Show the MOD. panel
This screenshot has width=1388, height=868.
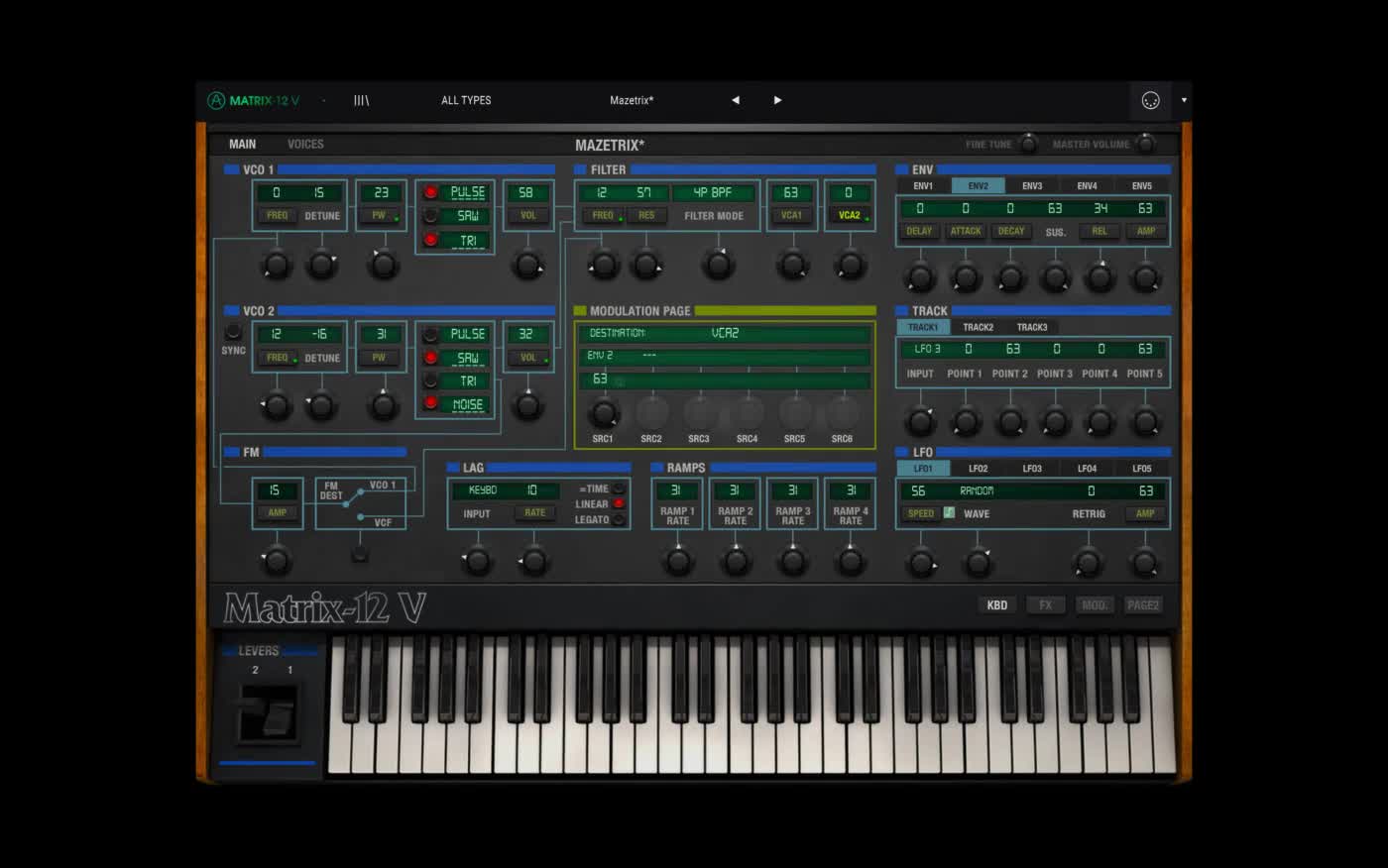click(1095, 605)
